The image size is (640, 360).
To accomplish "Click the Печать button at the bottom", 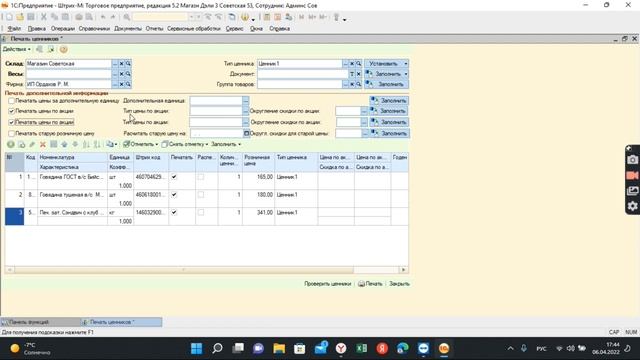I will [x=370, y=284].
